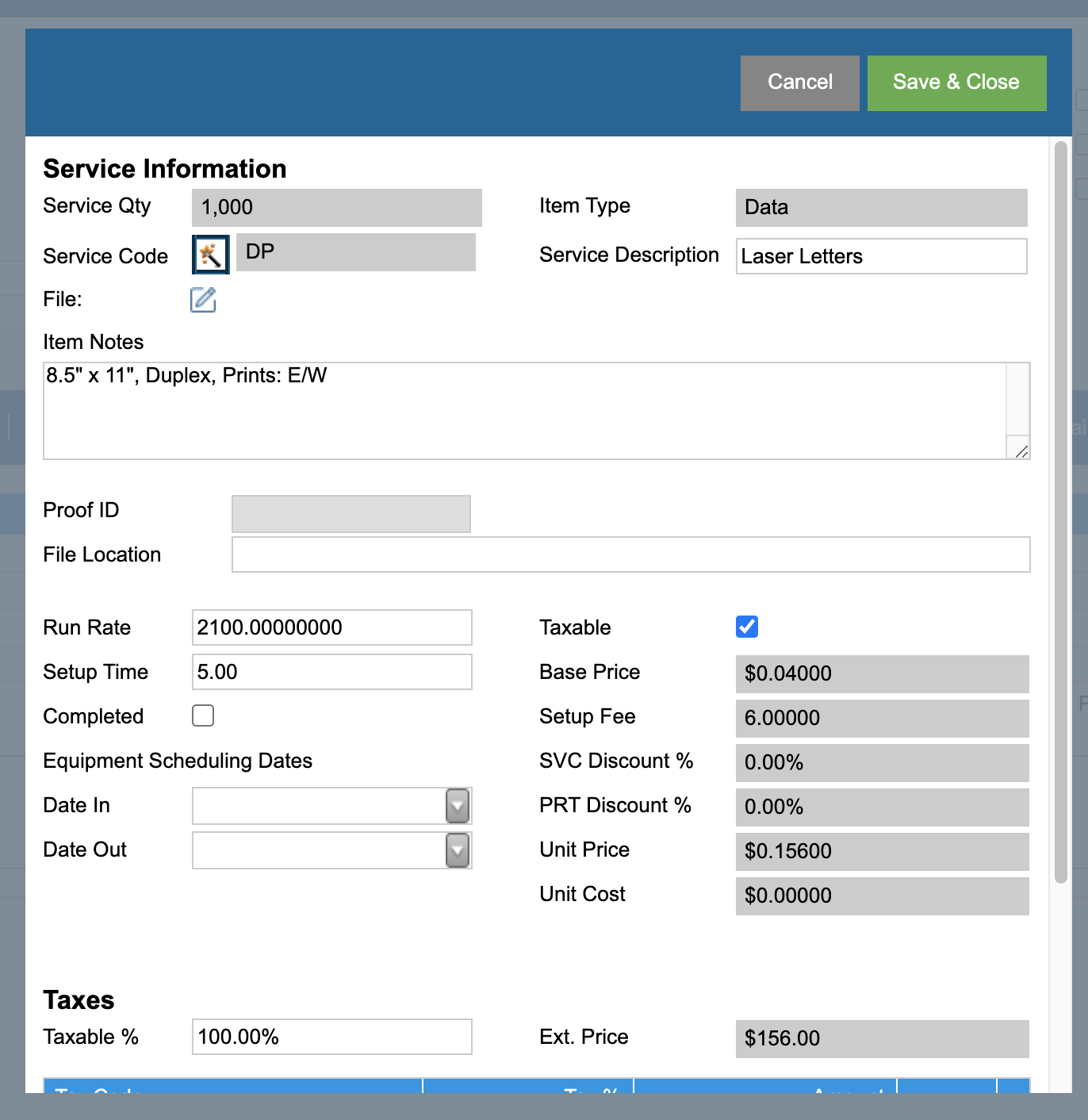The image size is (1088, 1120).
Task: Click the dialog's vertical scrollbar
Action: tap(1061, 512)
